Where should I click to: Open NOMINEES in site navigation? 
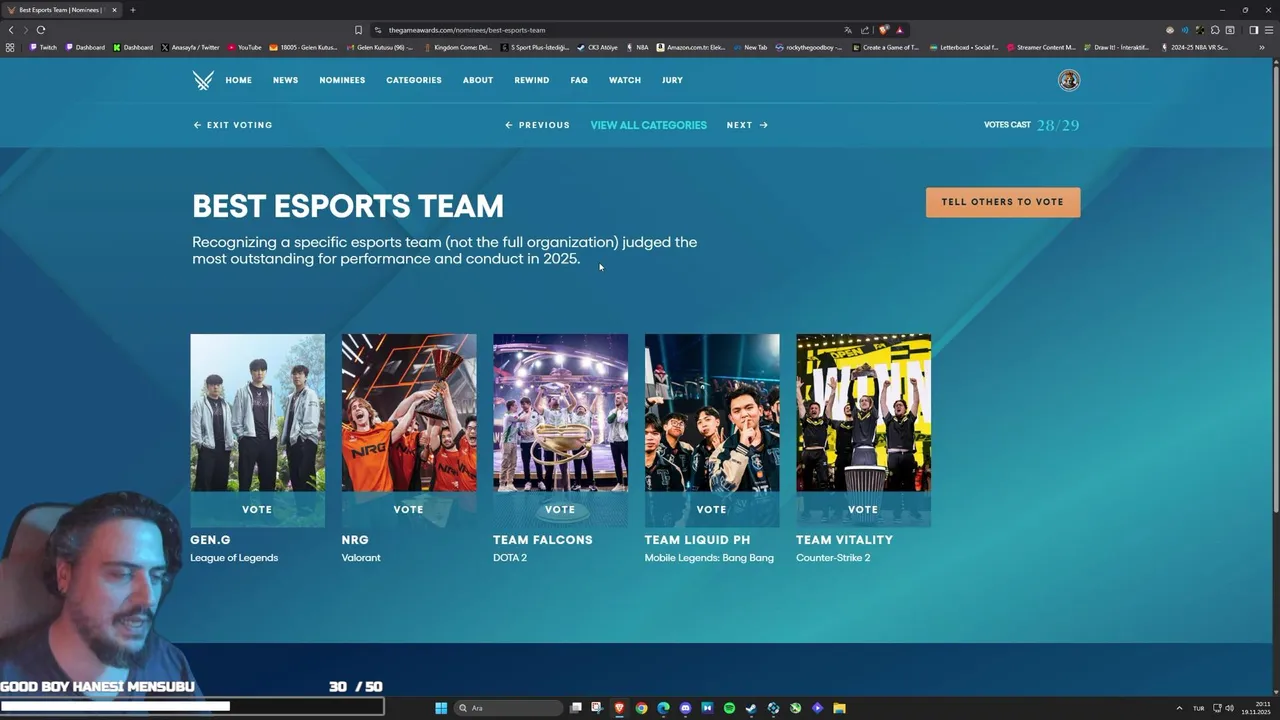342,80
